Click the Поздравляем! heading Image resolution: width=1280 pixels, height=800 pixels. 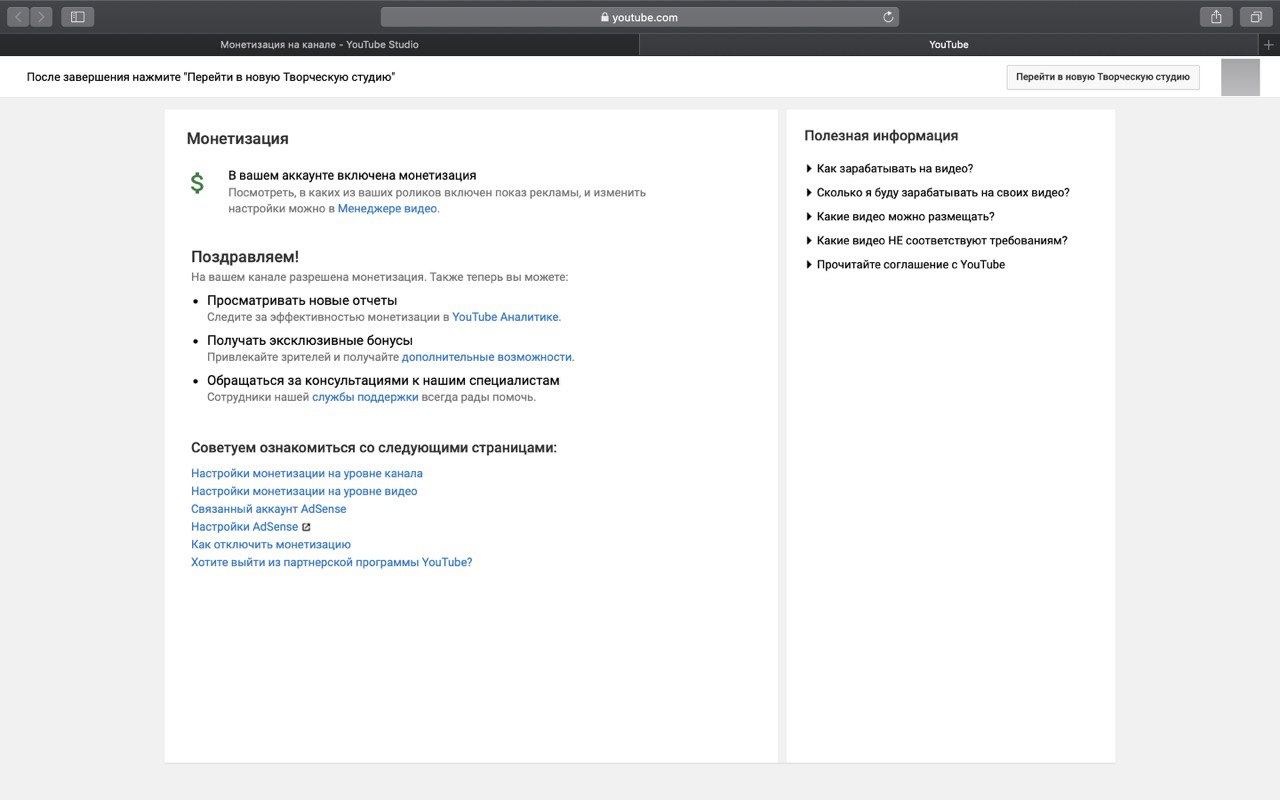(245, 257)
